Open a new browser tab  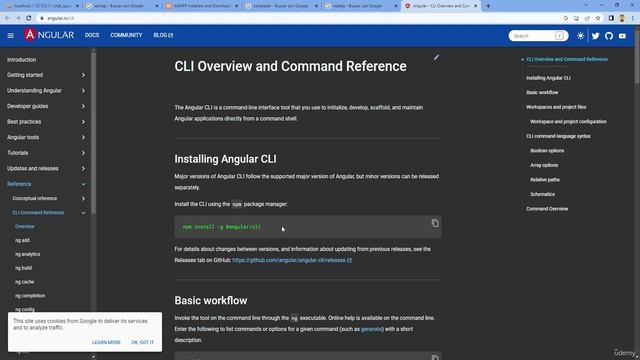(x=488, y=6)
